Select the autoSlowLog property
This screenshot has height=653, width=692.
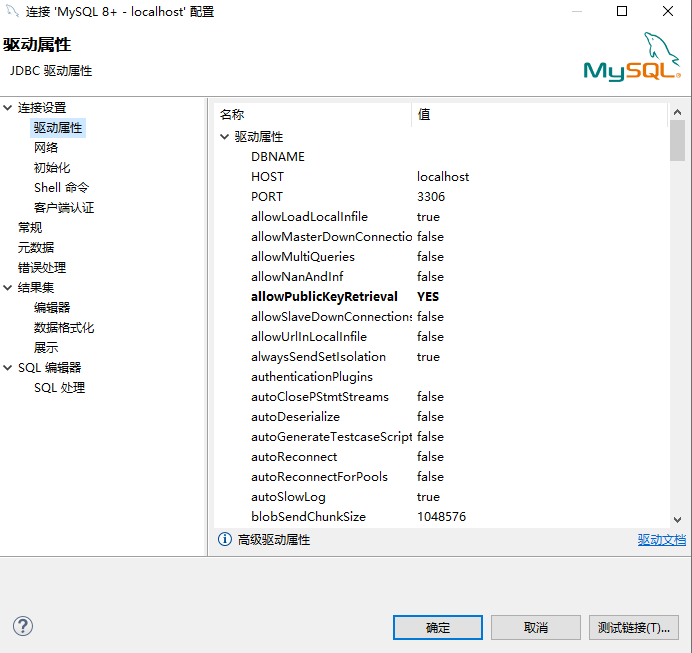288,497
